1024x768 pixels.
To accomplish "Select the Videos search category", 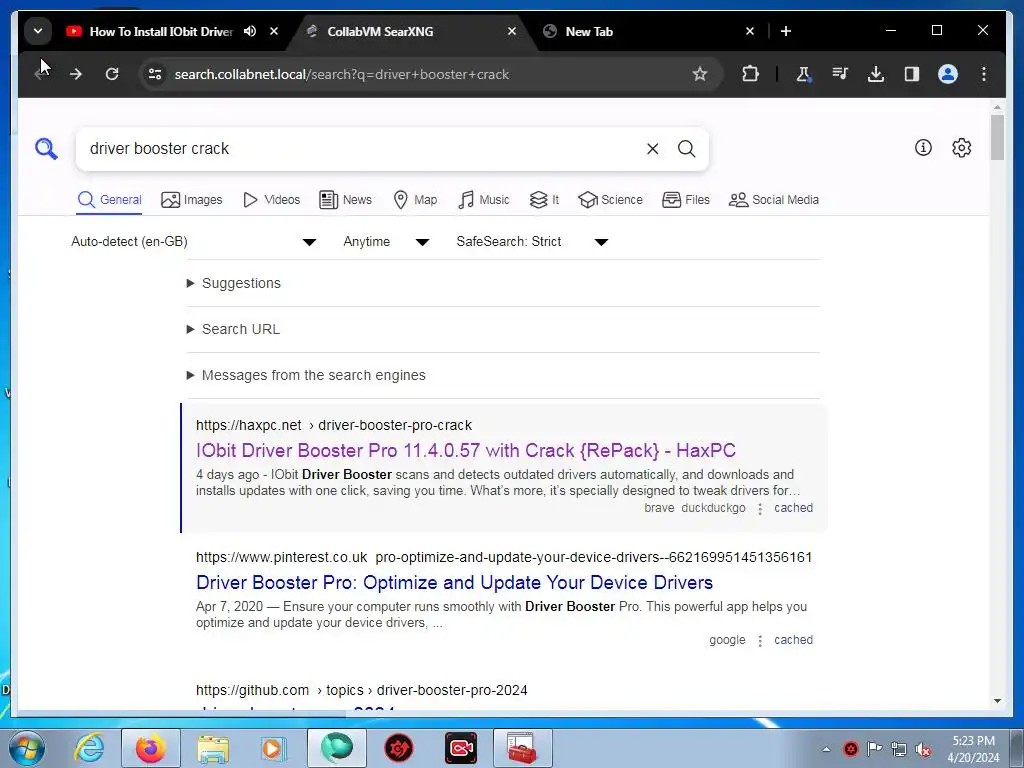I will point(271,200).
